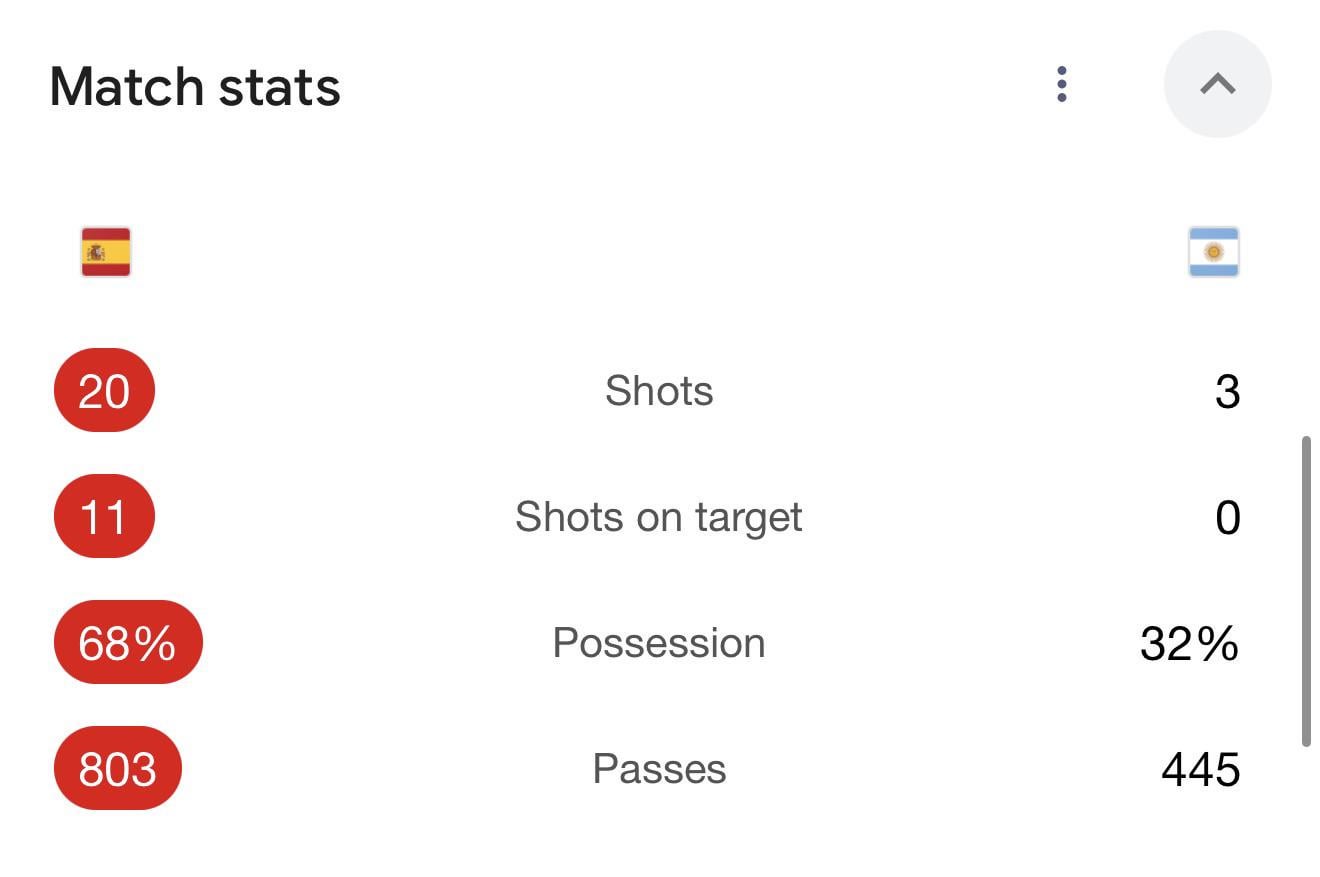Click the Shots stat label
Screen dimensions: 1320x877
pos(659,391)
